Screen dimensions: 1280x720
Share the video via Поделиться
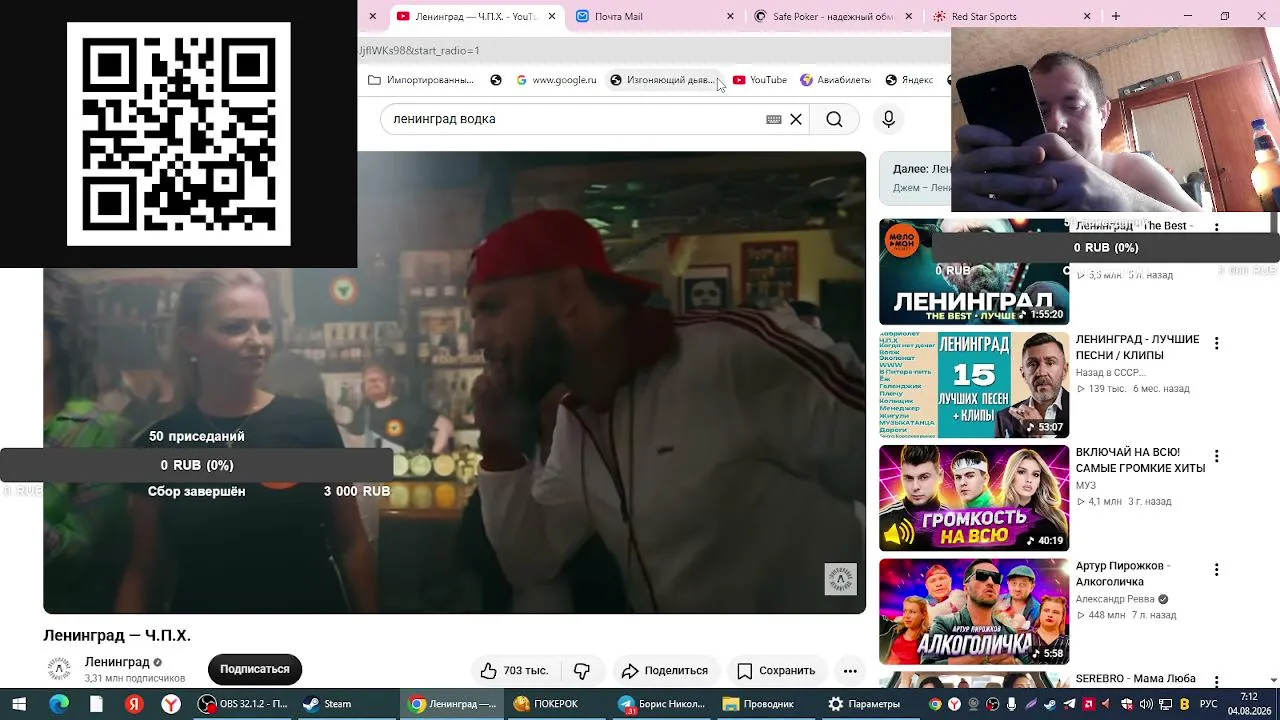tap(664, 670)
